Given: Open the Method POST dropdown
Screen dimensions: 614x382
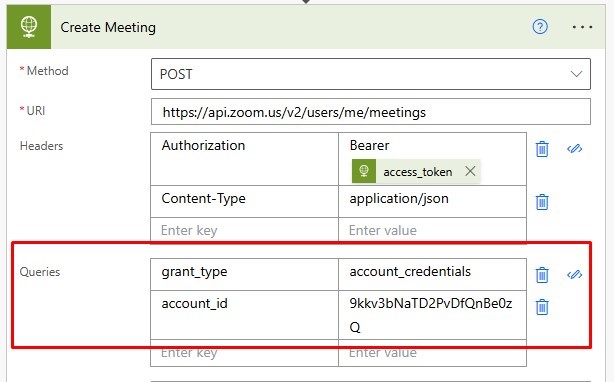Looking at the screenshot, I should tap(370, 74).
